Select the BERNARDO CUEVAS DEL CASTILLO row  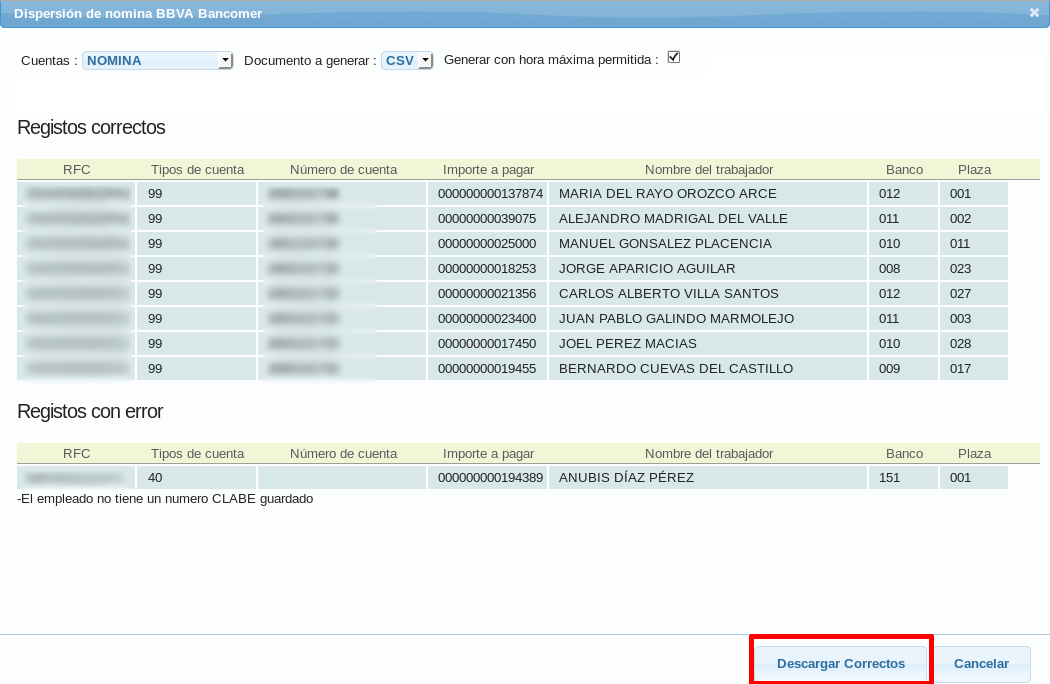click(675, 368)
